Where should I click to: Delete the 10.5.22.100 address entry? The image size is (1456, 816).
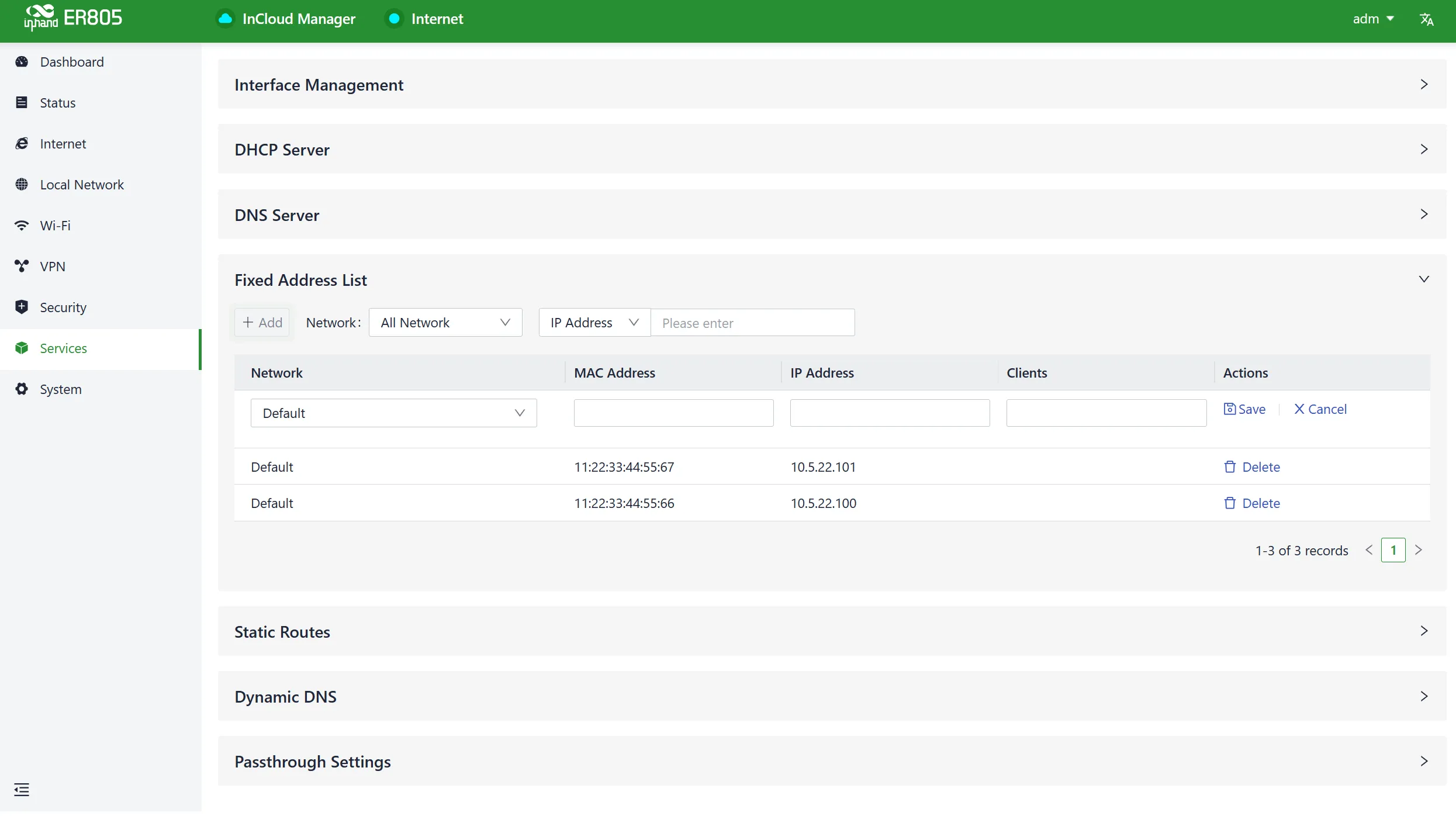[1251, 503]
